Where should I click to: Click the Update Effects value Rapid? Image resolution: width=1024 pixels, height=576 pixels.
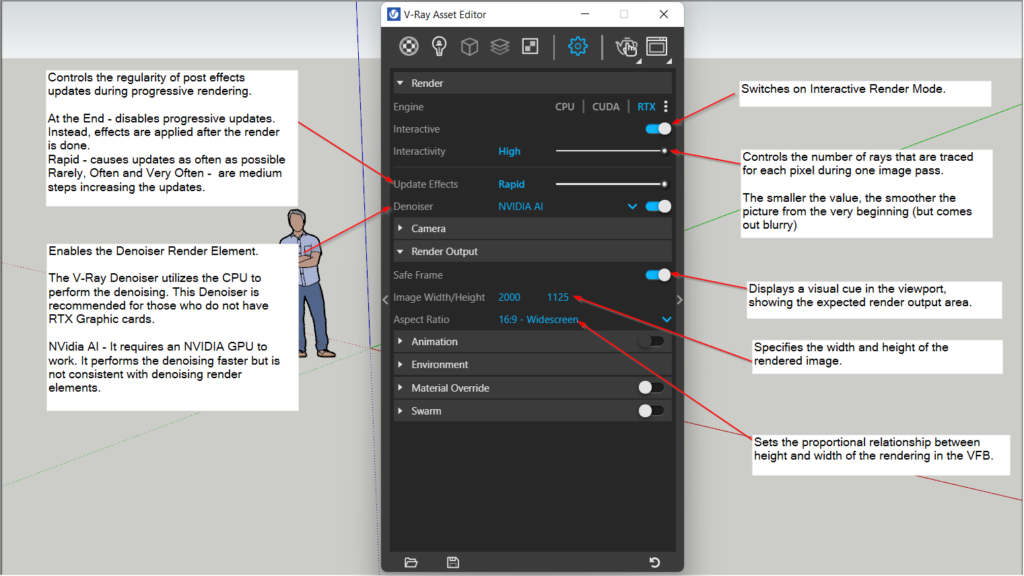pos(511,184)
